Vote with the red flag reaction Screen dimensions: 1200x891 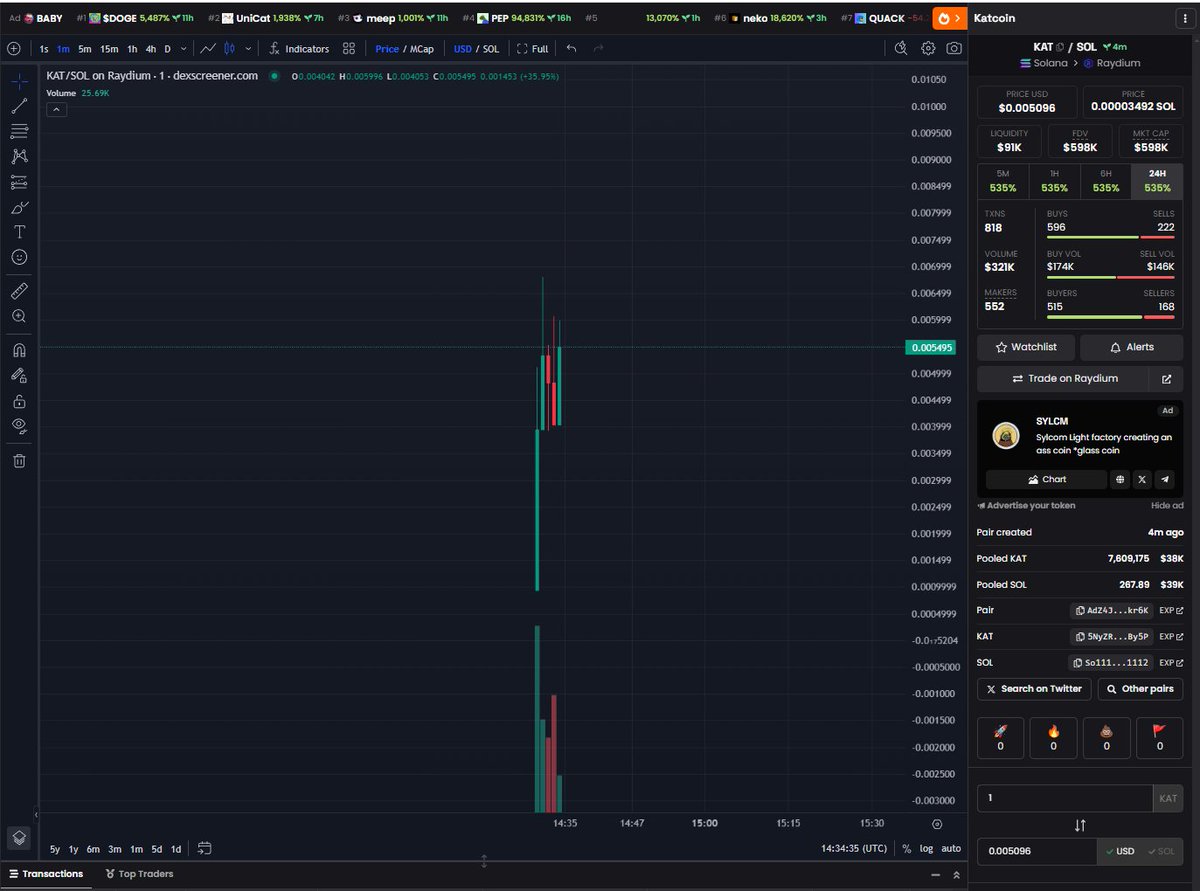1159,738
